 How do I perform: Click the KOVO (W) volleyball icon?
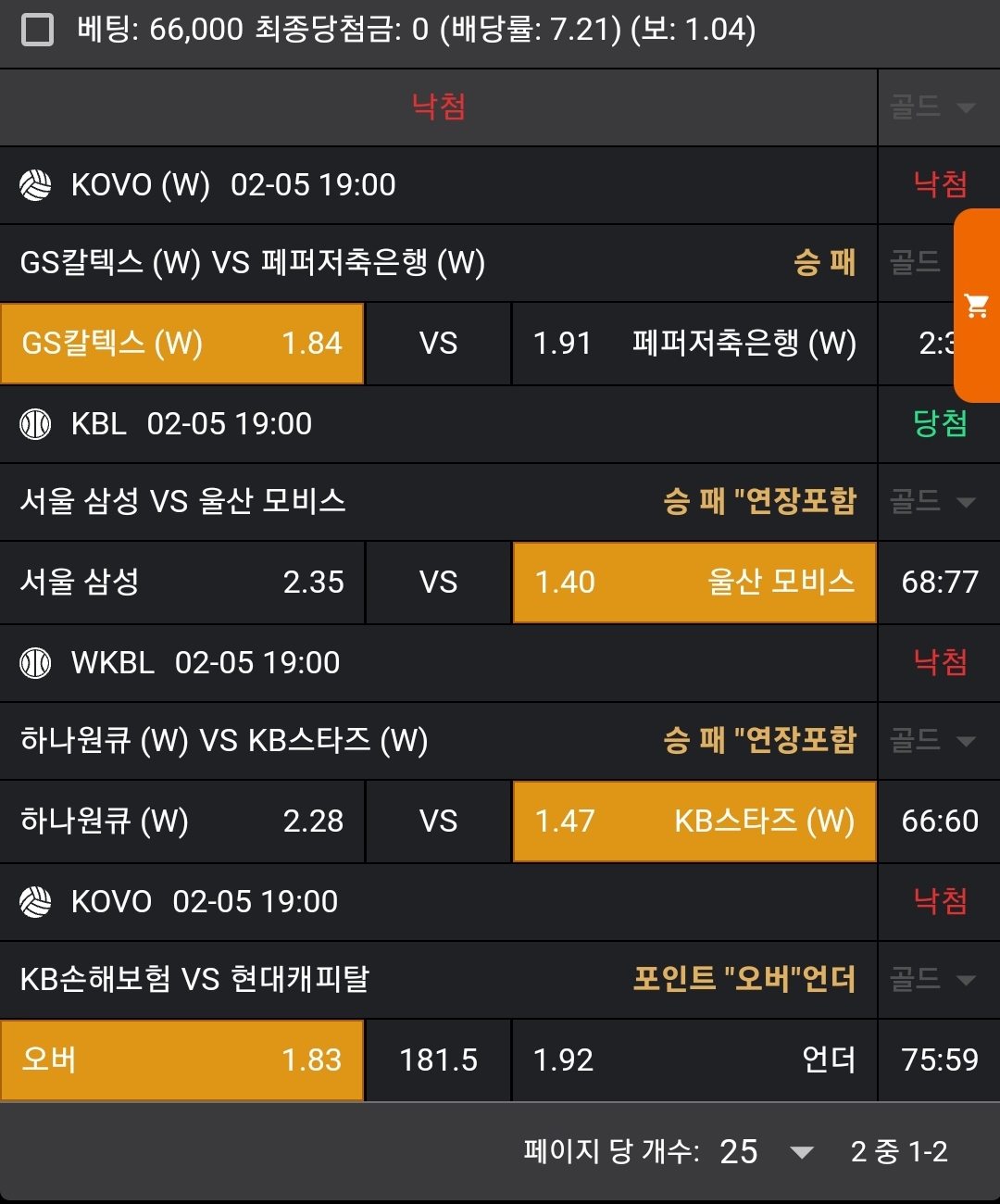coord(36,185)
